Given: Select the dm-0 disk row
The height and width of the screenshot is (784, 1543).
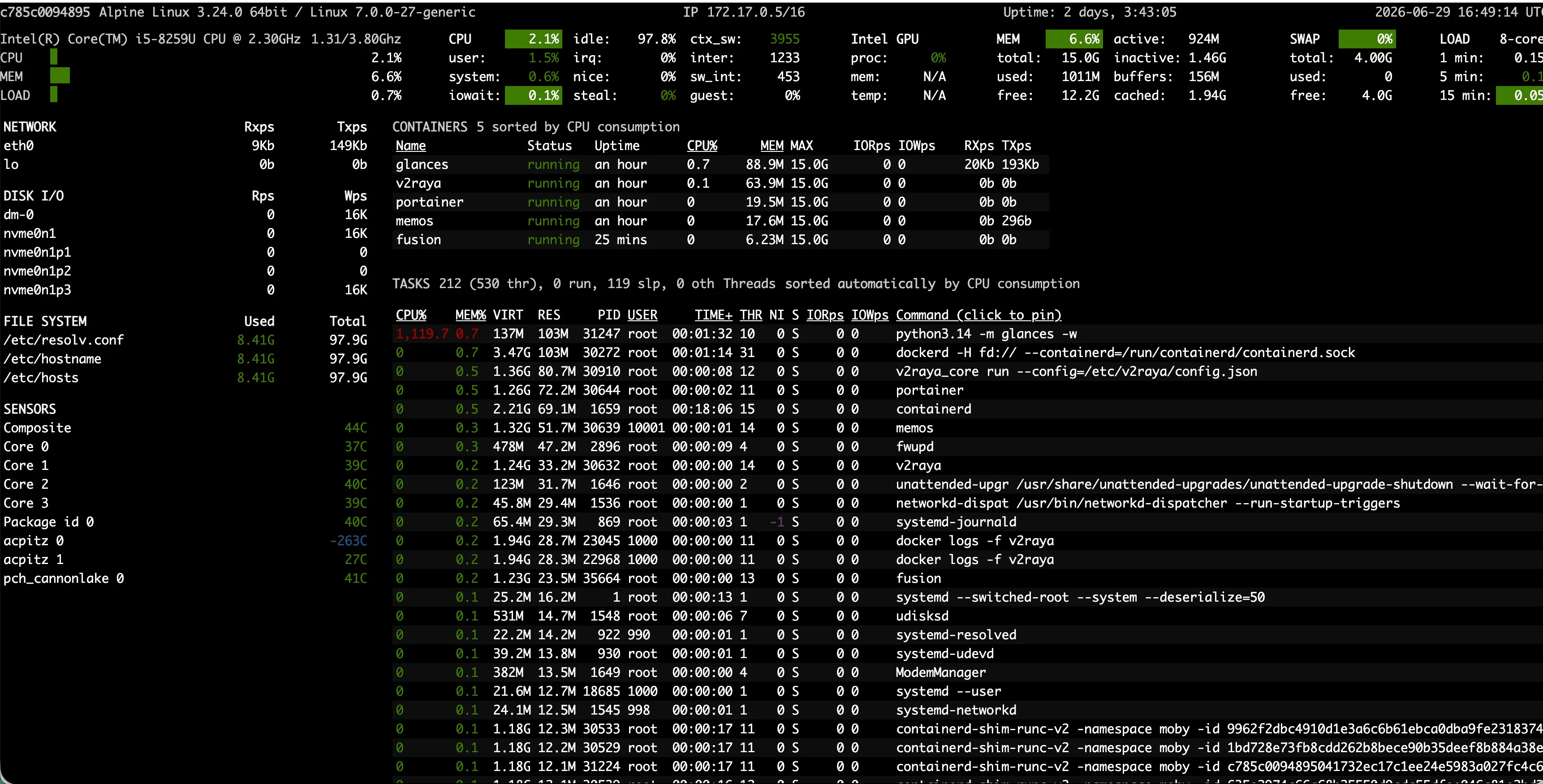Looking at the screenshot, I should coord(185,215).
